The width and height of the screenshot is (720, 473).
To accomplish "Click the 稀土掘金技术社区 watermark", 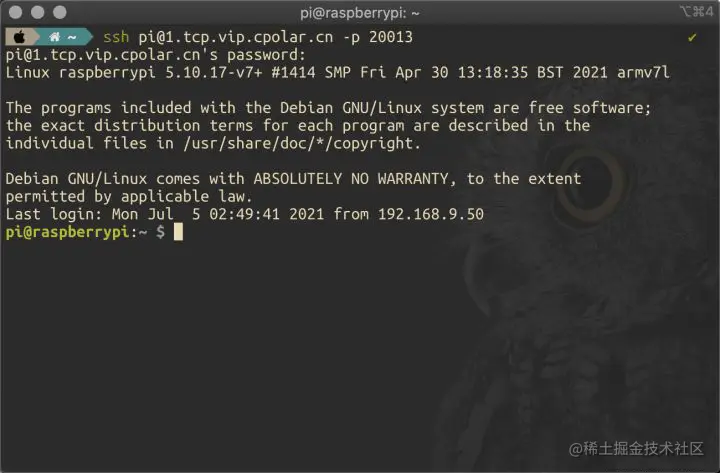I will tap(643, 449).
